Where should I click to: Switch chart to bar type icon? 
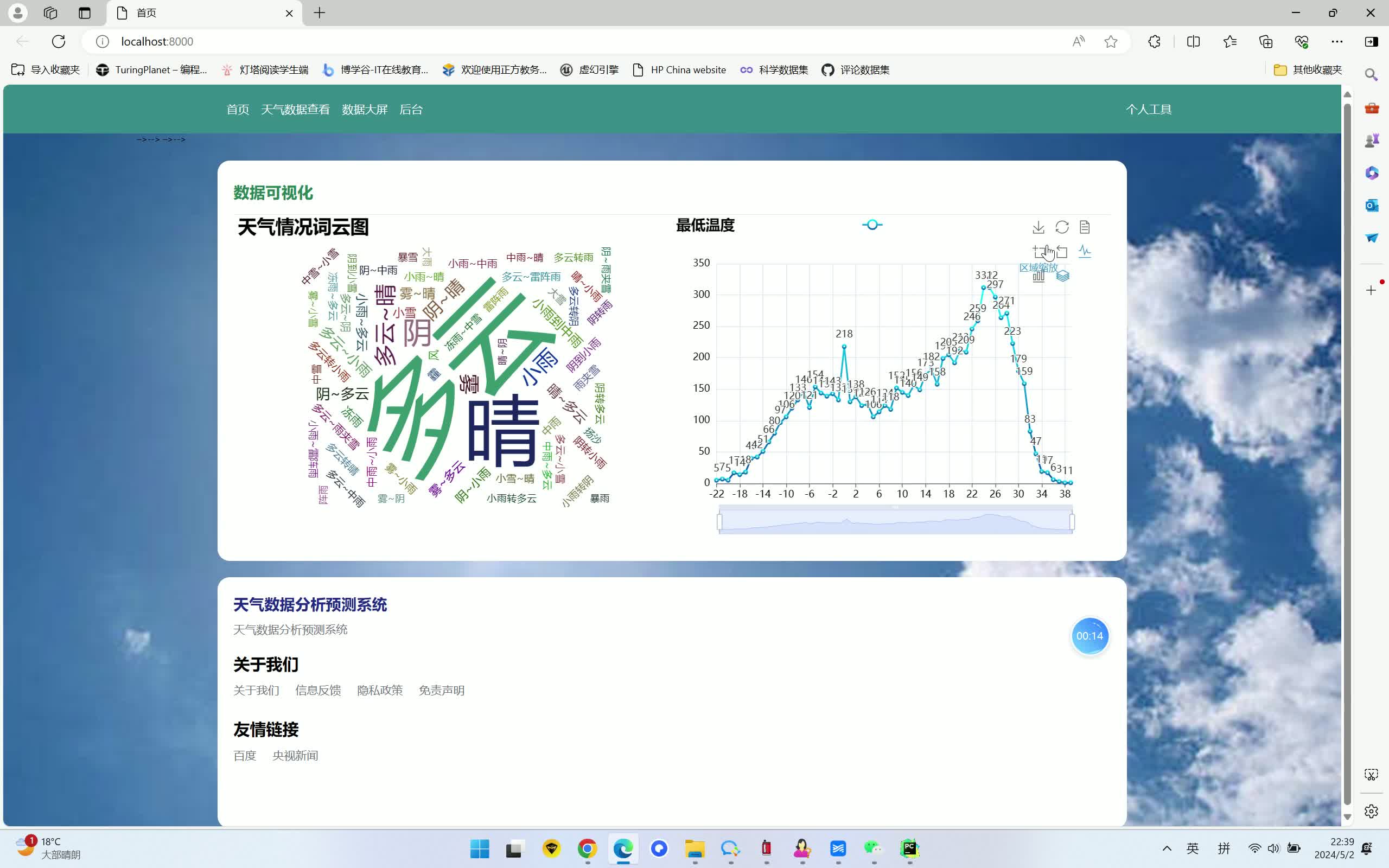pos(1038,277)
